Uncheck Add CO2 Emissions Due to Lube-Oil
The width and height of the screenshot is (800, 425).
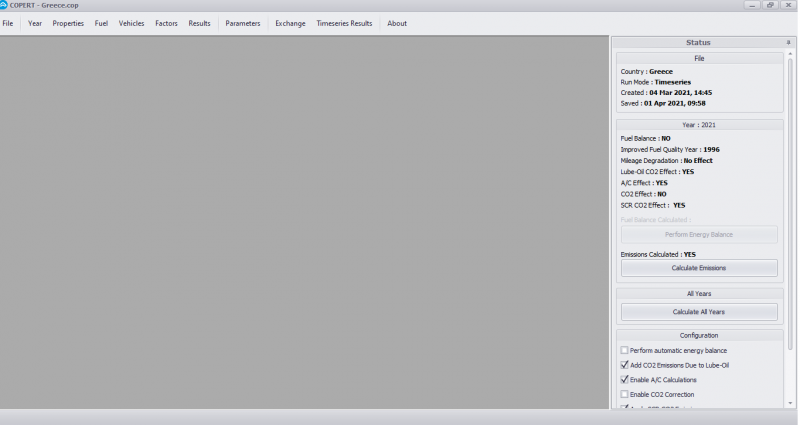click(625, 365)
